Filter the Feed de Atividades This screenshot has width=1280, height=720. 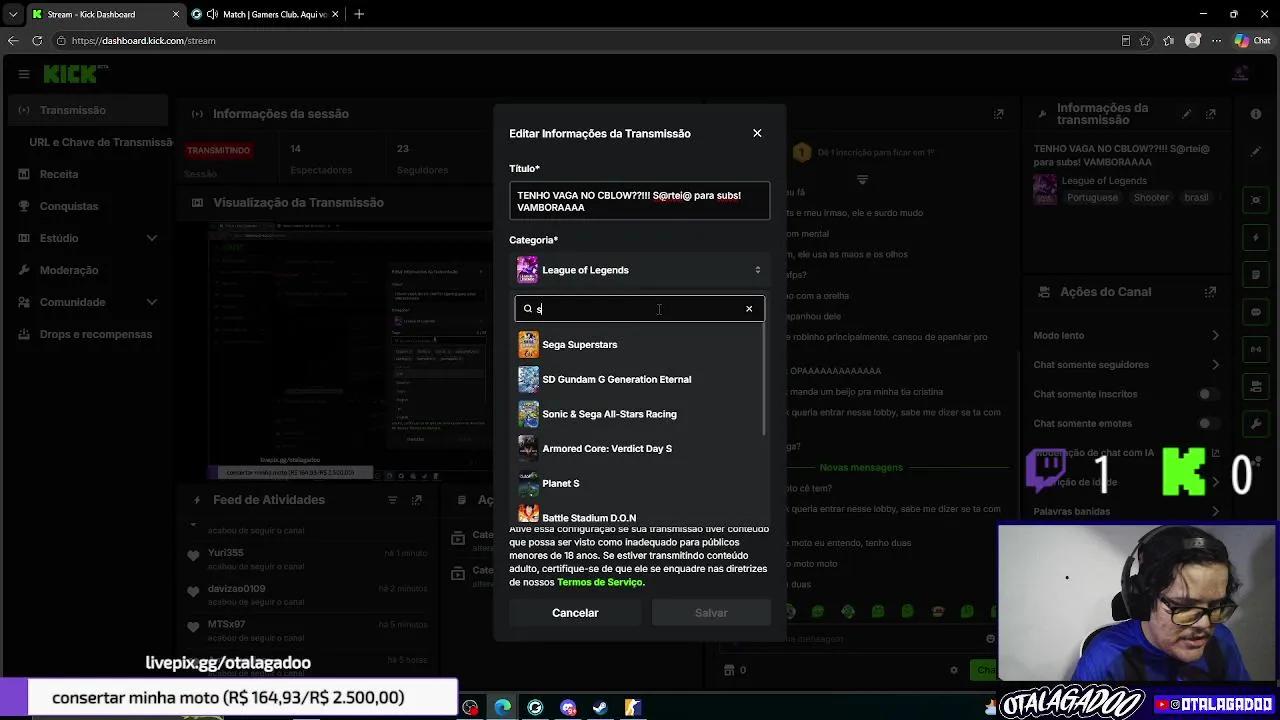(x=393, y=500)
